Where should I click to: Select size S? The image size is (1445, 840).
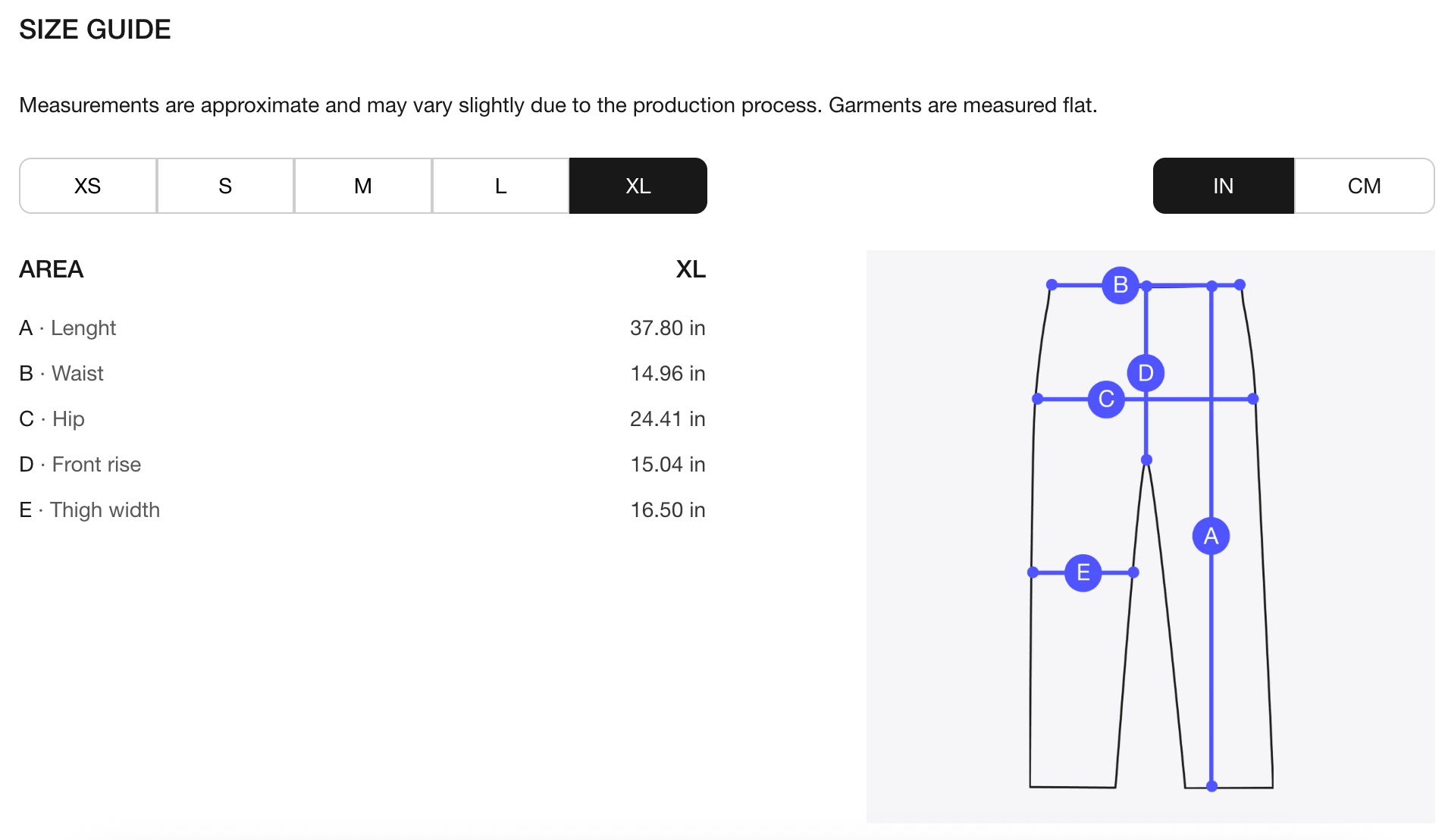(x=225, y=186)
